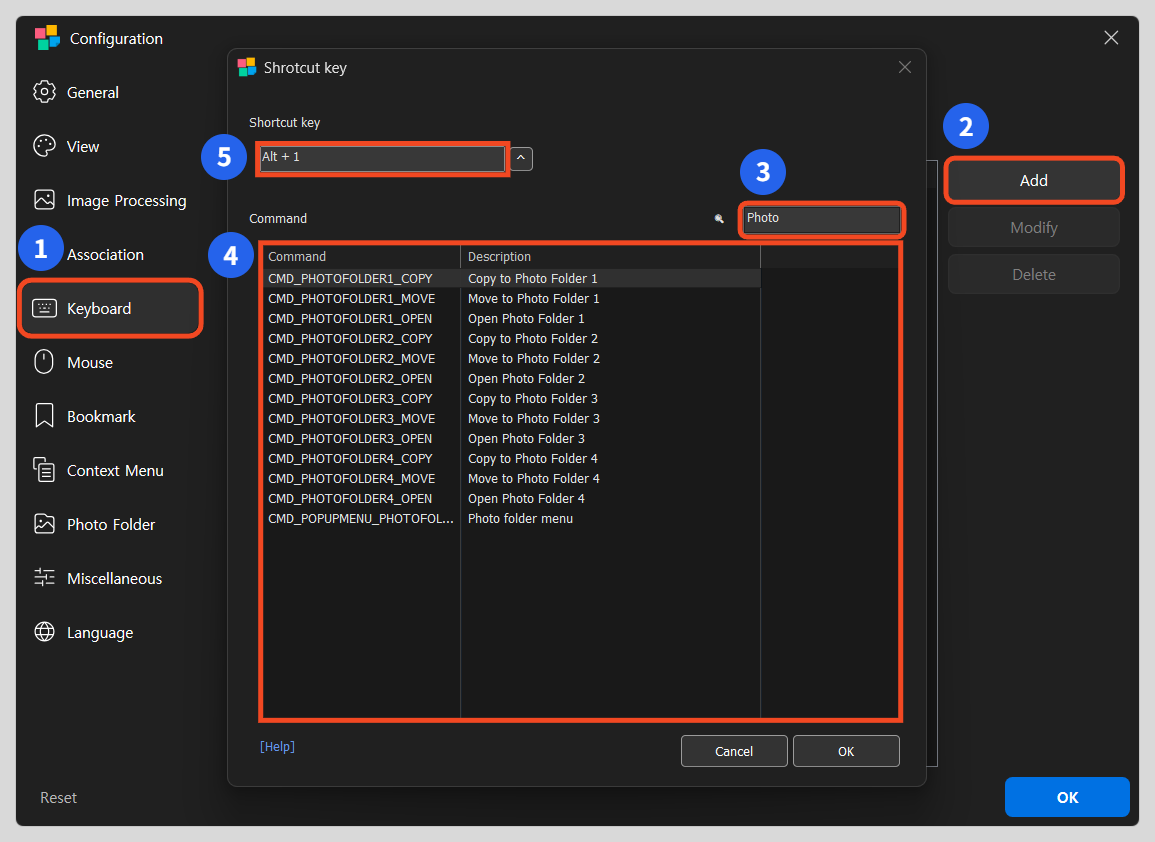Click the command search magnifier icon
This screenshot has height=842, width=1155.
tap(719, 219)
